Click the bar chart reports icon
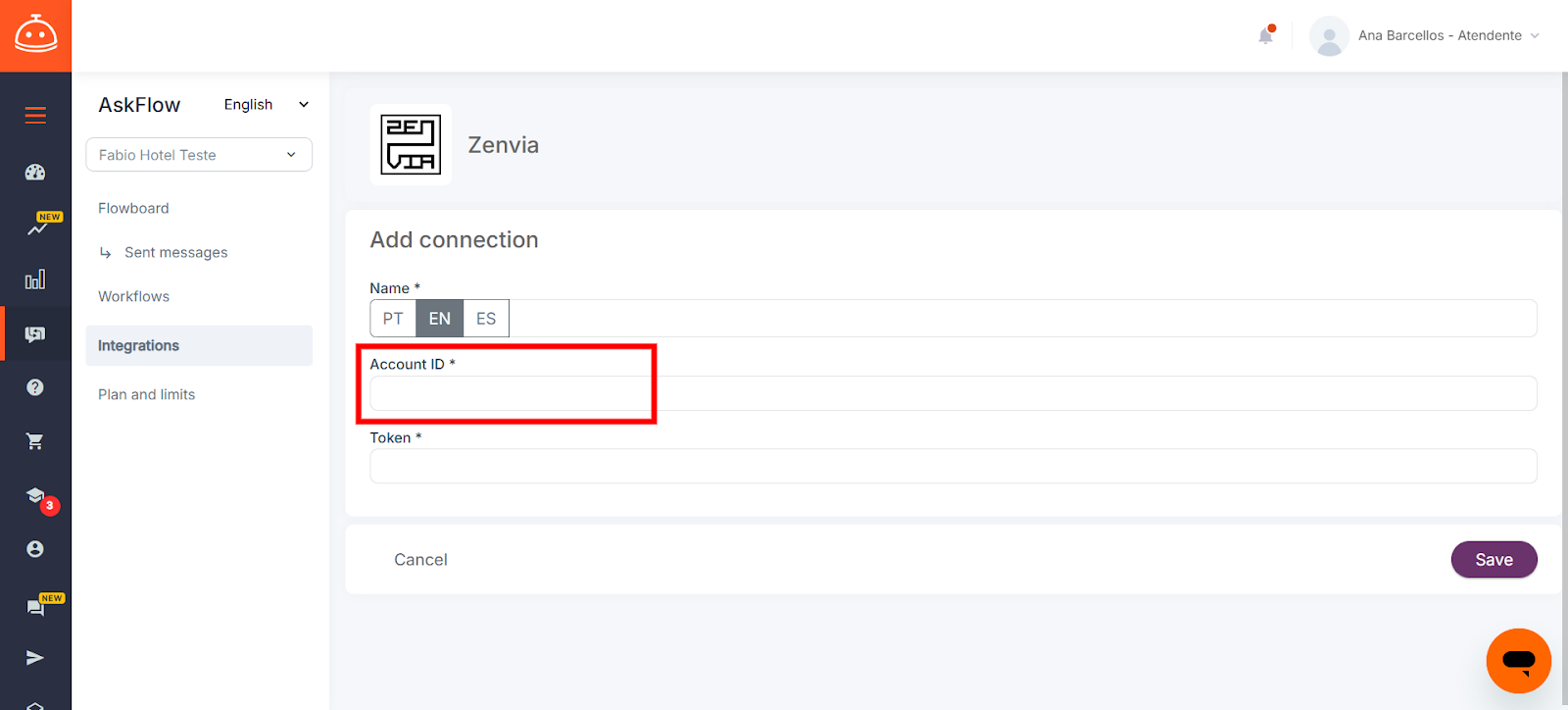 pos(35,279)
